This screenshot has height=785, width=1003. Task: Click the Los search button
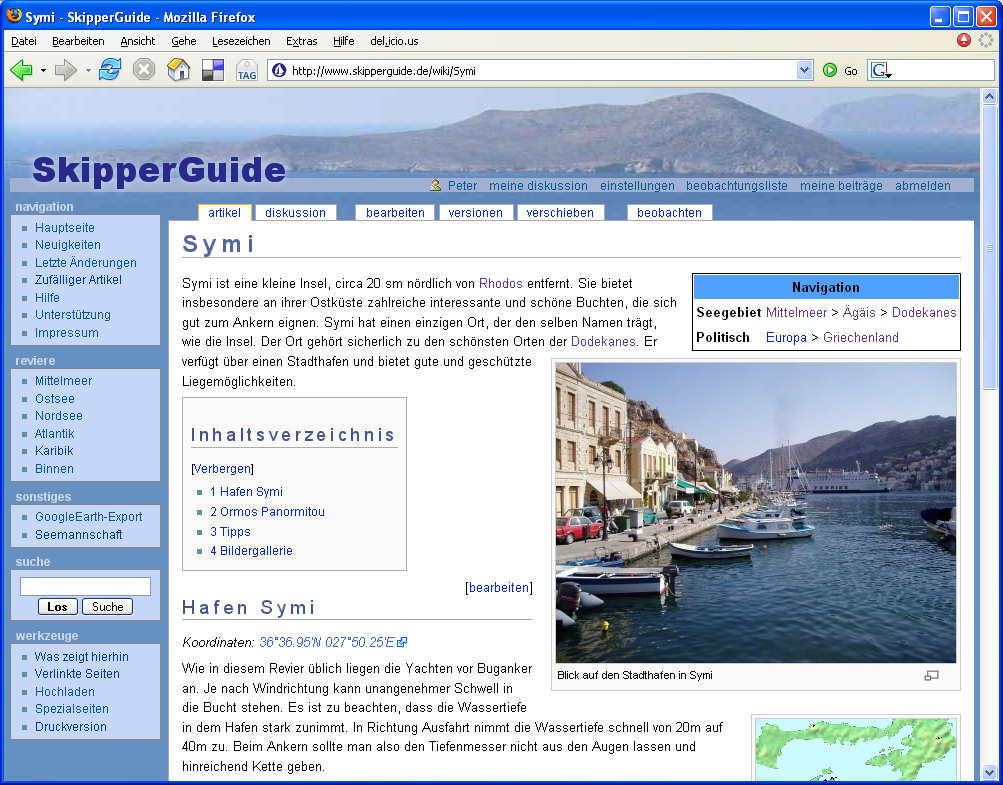click(57, 607)
